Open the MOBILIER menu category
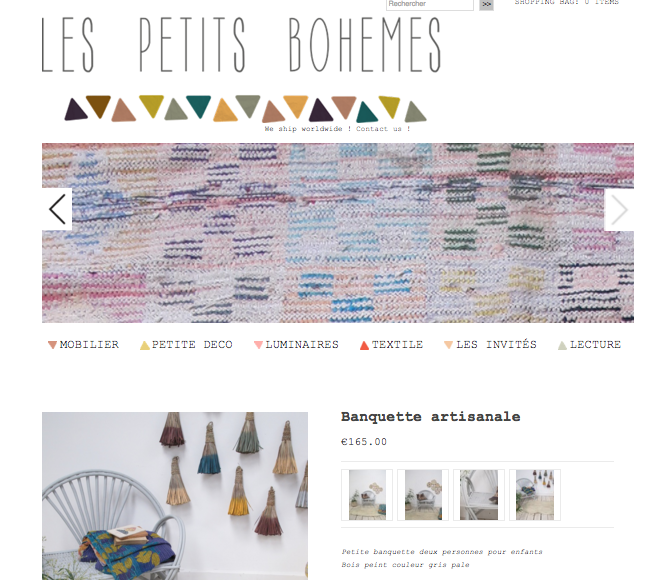The width and height of the screenshot is (656, 580). point(89,345)
